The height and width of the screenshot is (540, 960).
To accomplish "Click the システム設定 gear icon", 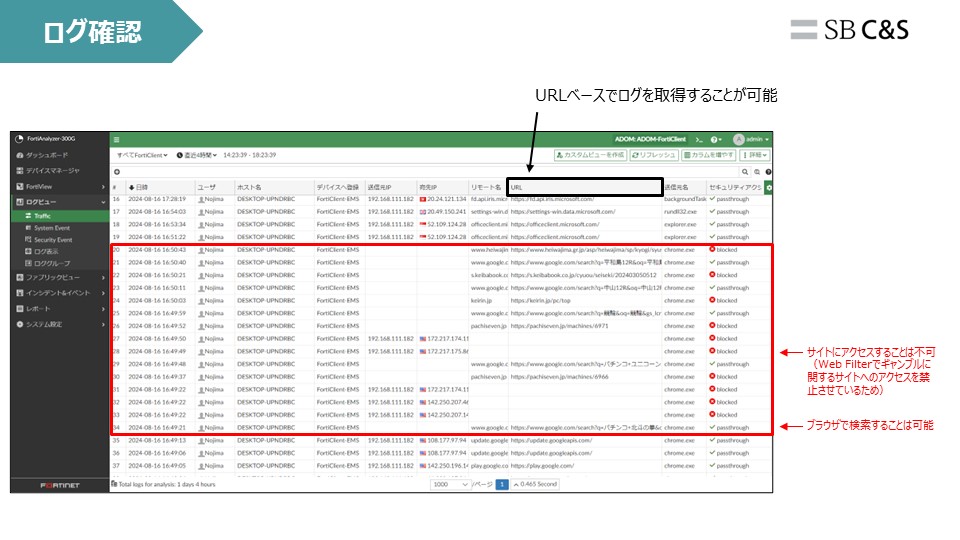I will 20,324.
